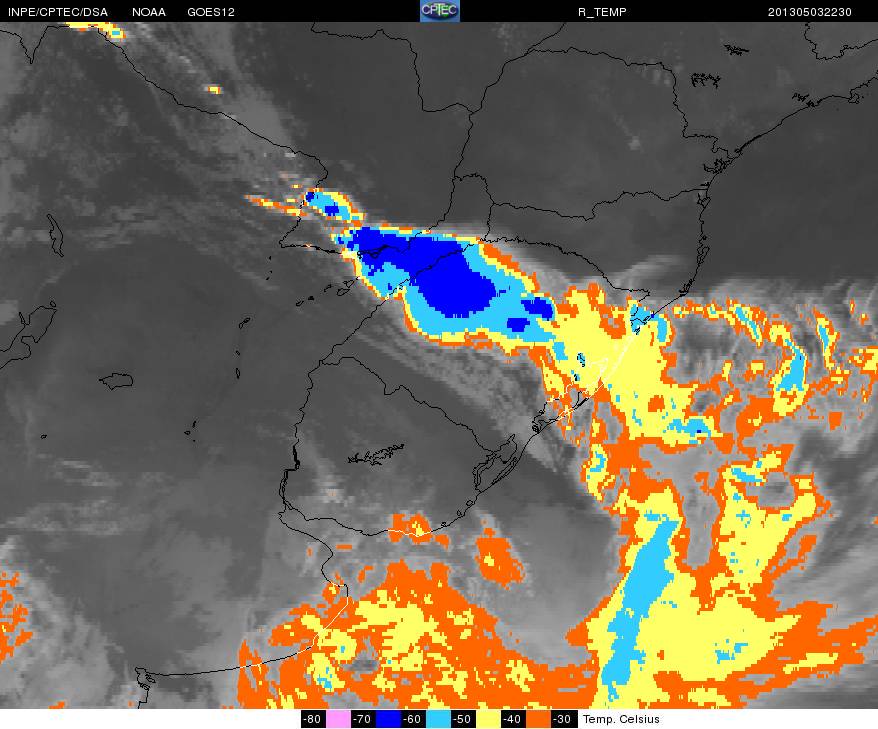Click the -40 legend value
This screenshot has height=729, width=878.
(512, 719)
